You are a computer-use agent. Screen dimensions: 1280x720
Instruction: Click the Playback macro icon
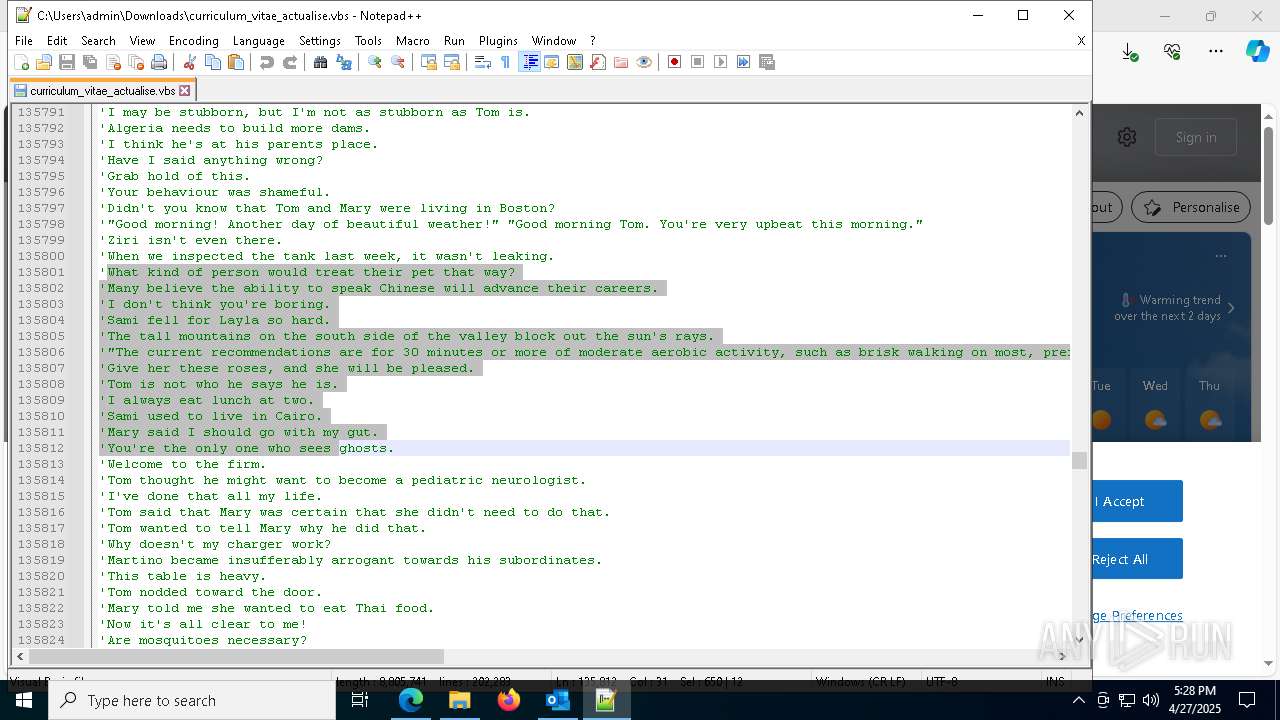[721, 62]
